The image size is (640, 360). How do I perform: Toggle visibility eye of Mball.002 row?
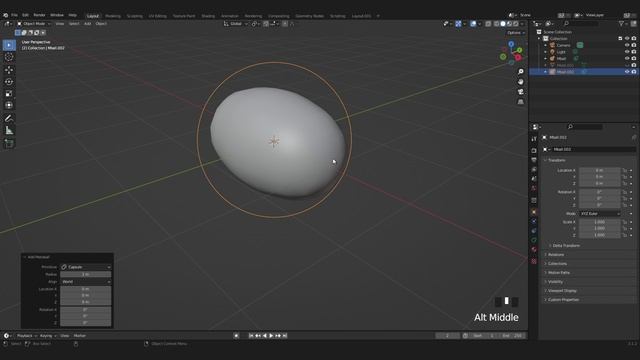click(x=627, y=72)
